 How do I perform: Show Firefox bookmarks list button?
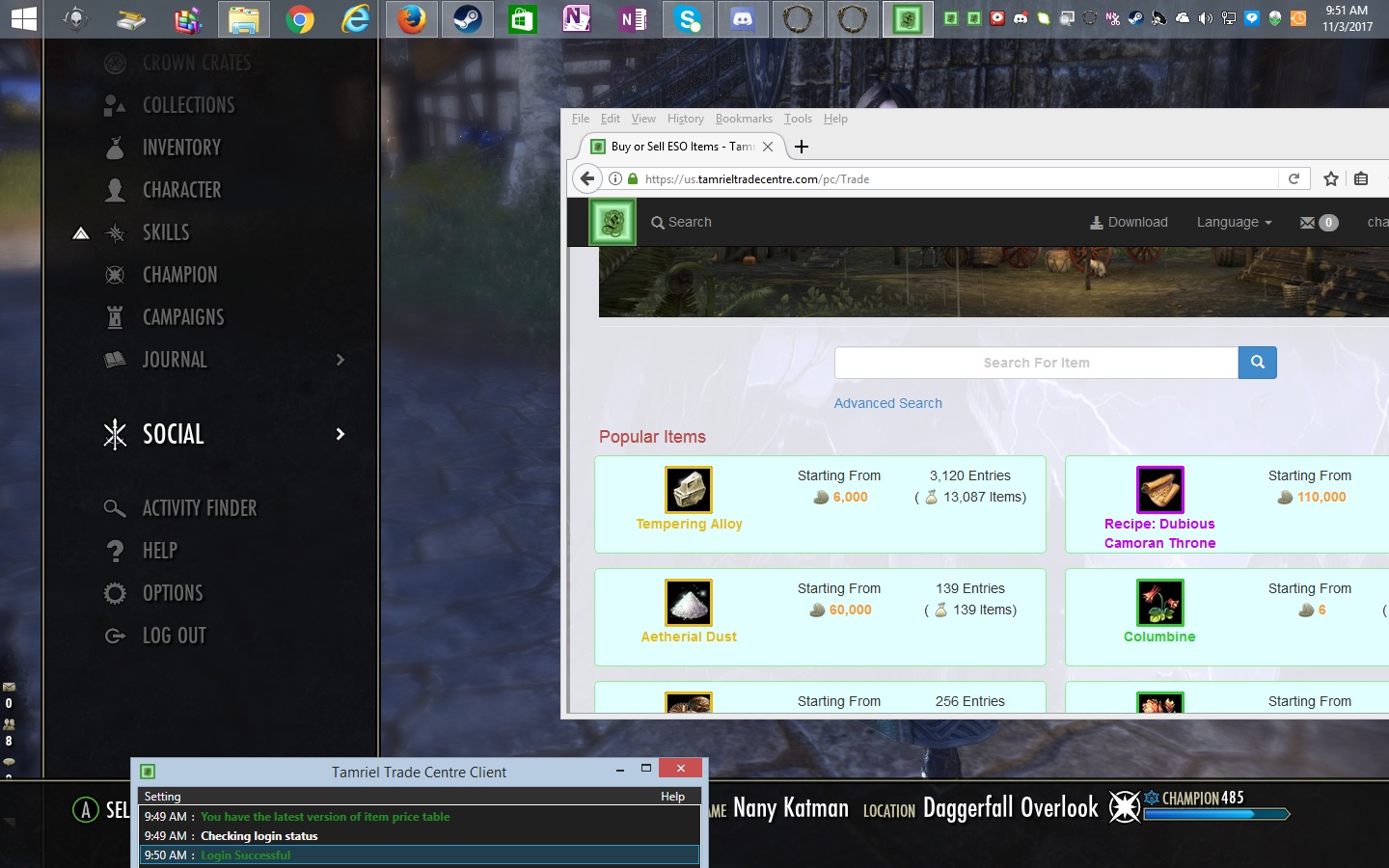pos(1361,178)
